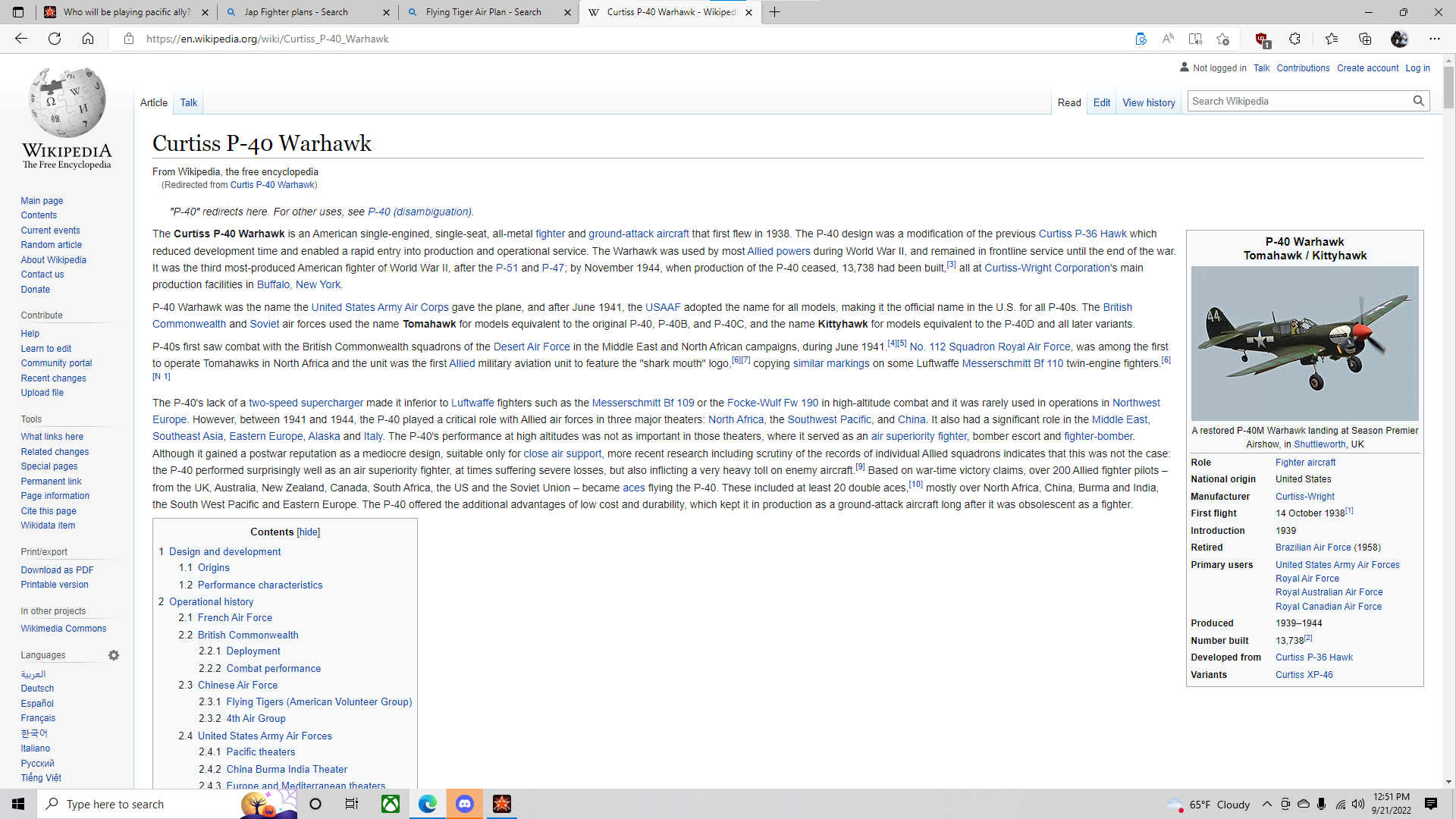1456x819 pixels.
Task: Hide the Contents table
Action: (308, 532)
